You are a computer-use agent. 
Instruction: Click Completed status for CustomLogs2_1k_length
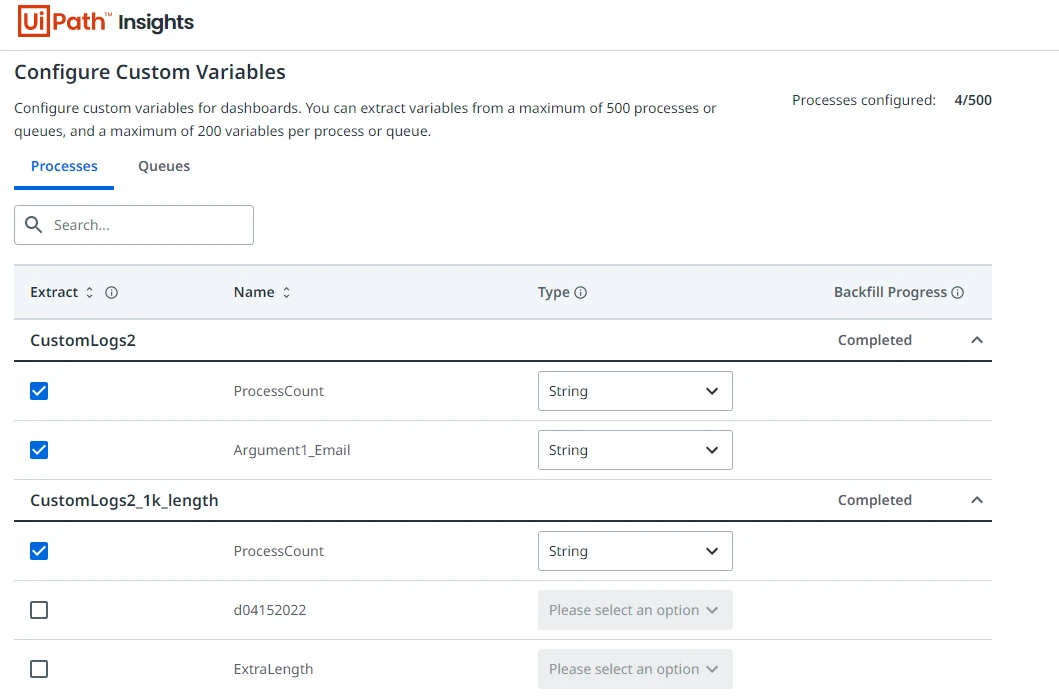[875, 500]
